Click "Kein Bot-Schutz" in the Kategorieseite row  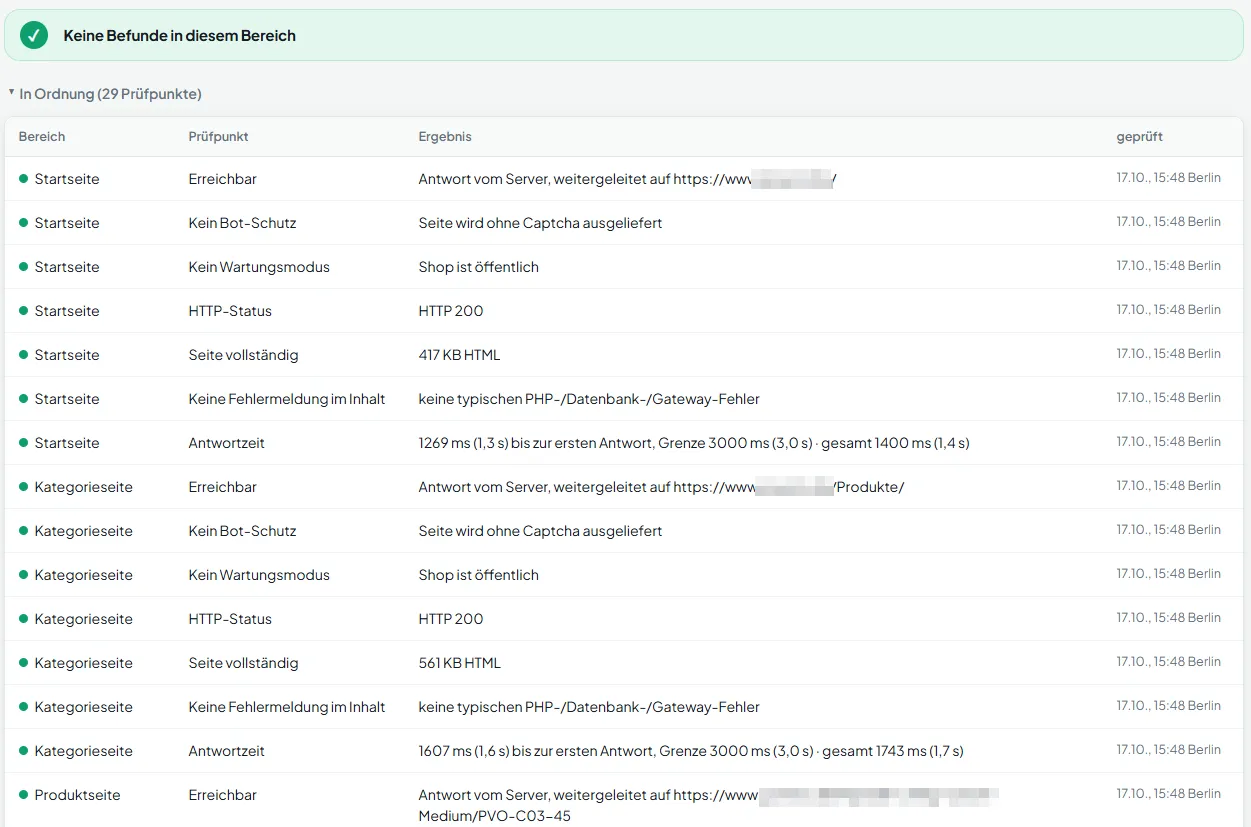pos(242,531)
